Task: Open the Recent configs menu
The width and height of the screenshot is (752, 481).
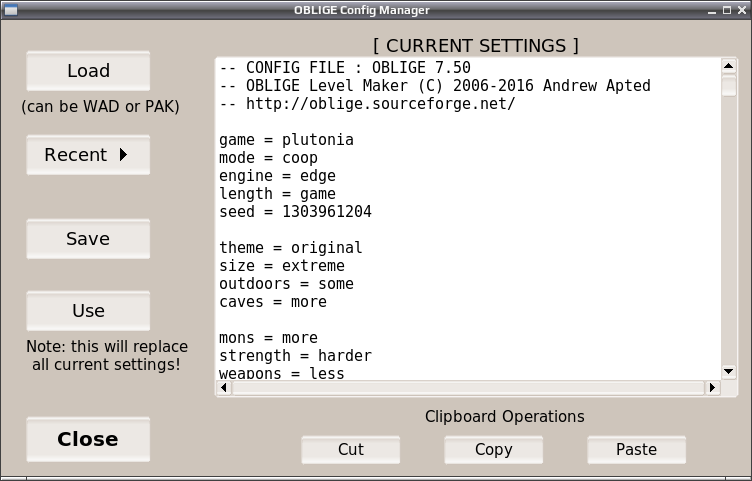Action: coord(88,155)
